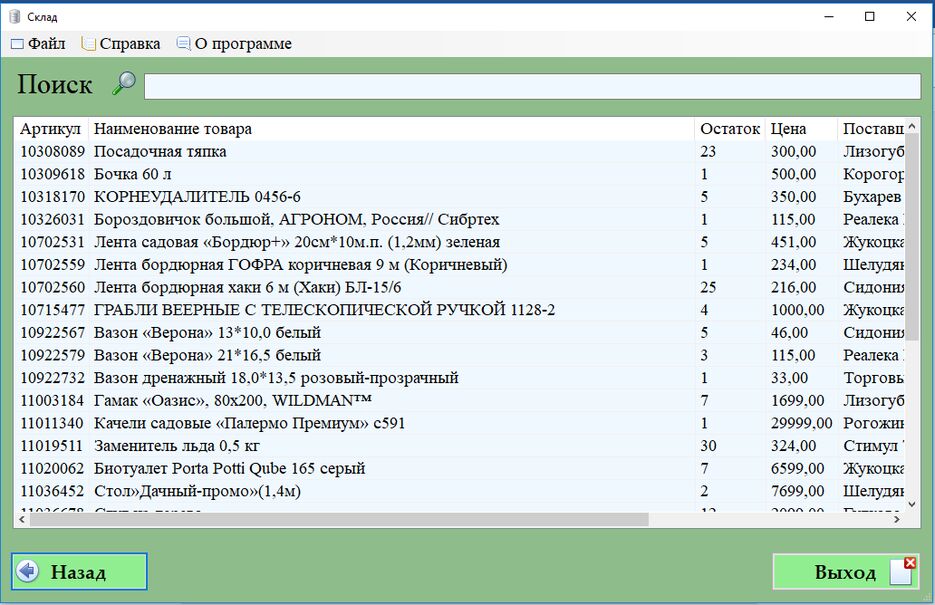Click price cell 451,00

coord(794,242)
